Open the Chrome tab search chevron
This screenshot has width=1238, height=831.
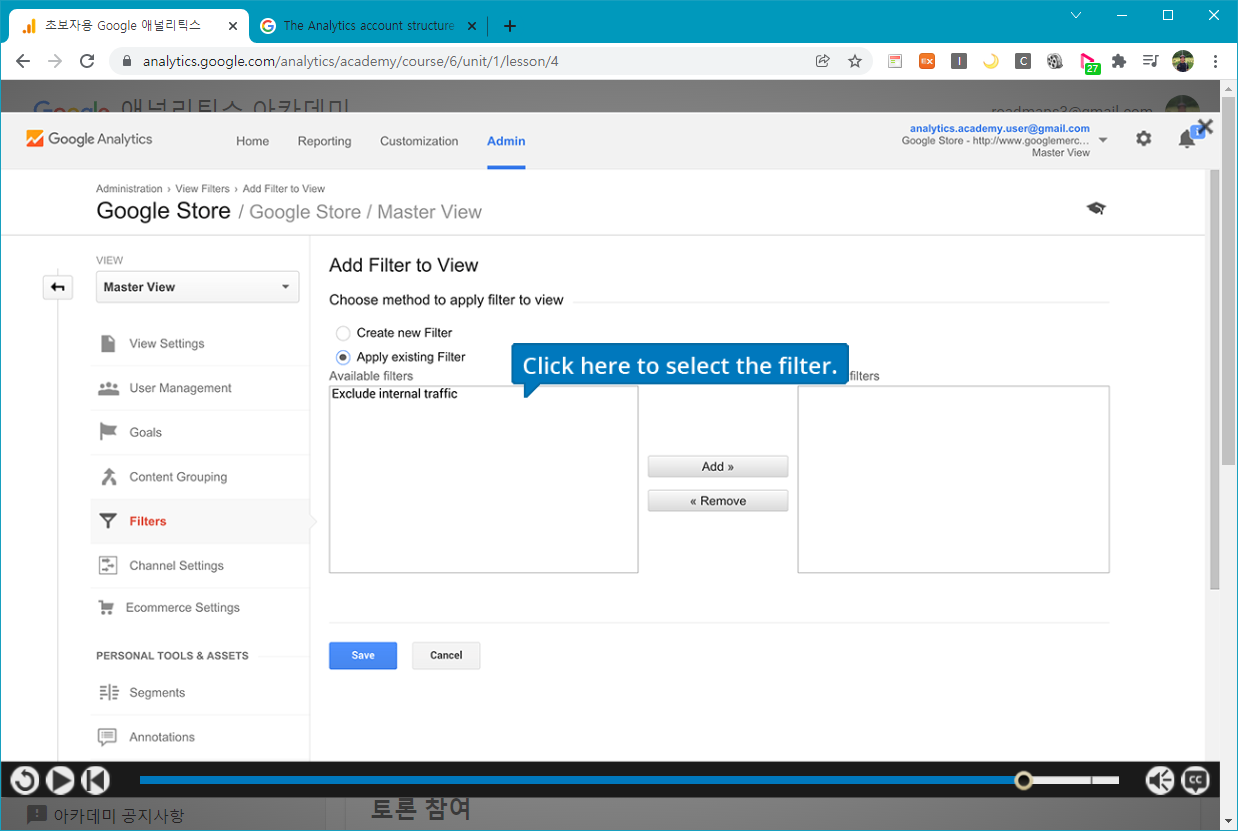click(x=1076, y=15)
